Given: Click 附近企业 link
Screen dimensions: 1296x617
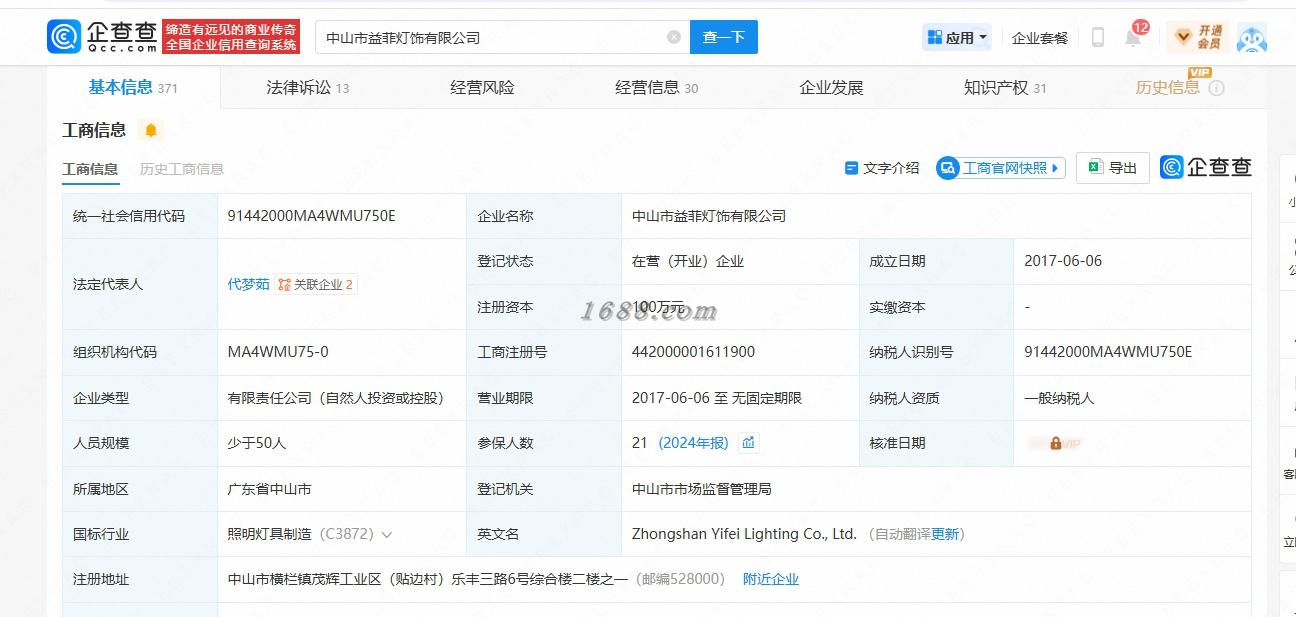Looking at the screenshot, I should coord(771,579).
